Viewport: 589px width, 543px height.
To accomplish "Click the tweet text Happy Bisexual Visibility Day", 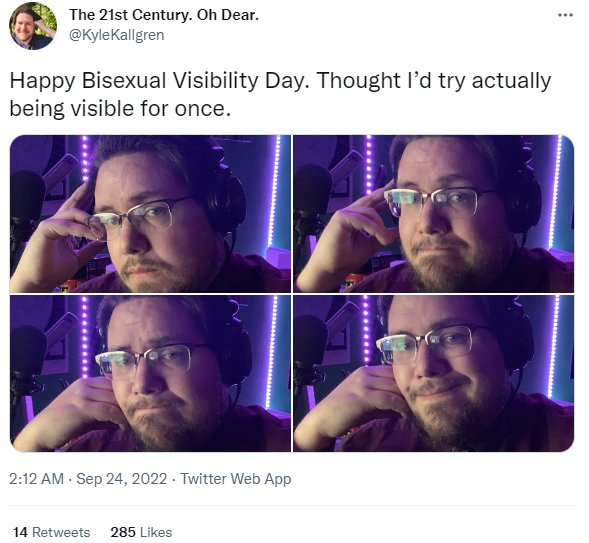I will (160, 81).
